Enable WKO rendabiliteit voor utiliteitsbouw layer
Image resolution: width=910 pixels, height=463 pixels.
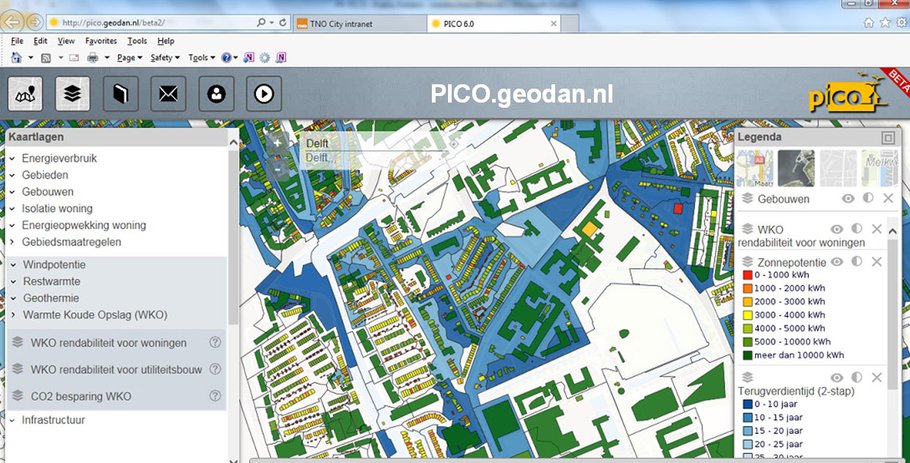point(115,370)
